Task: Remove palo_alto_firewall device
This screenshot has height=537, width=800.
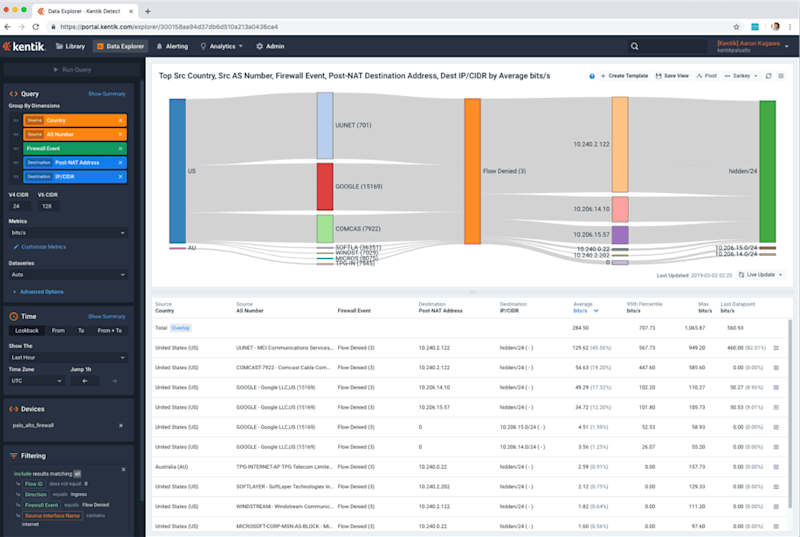Action: coord(121,425)
